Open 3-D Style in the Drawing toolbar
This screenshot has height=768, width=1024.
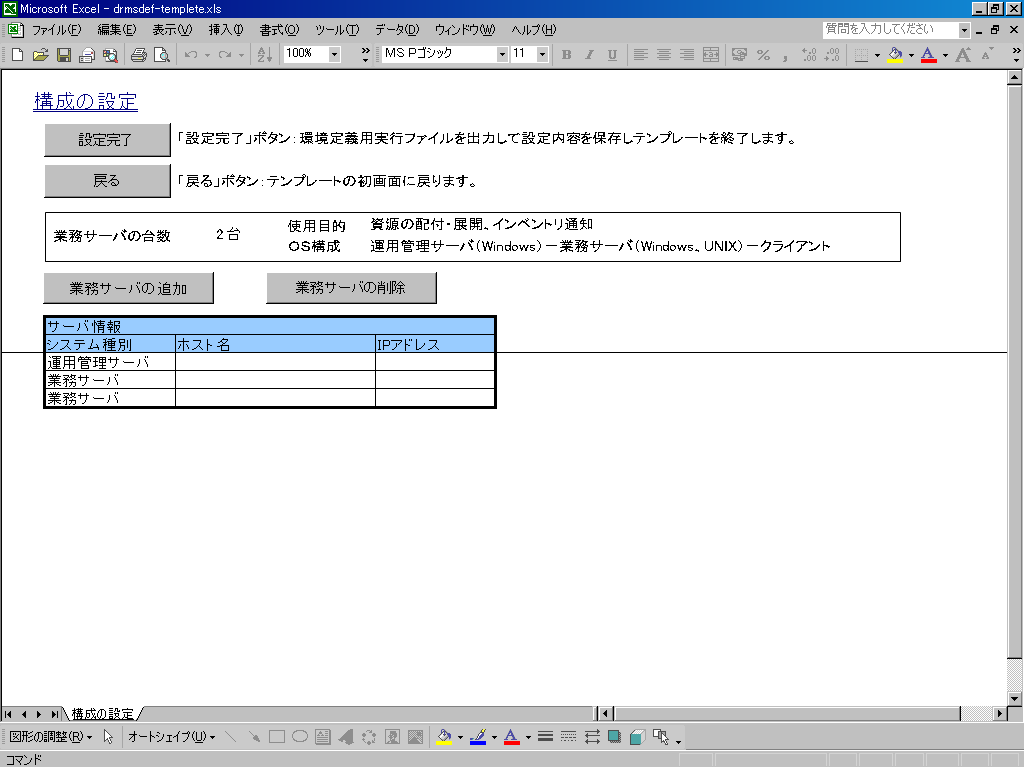637,737
